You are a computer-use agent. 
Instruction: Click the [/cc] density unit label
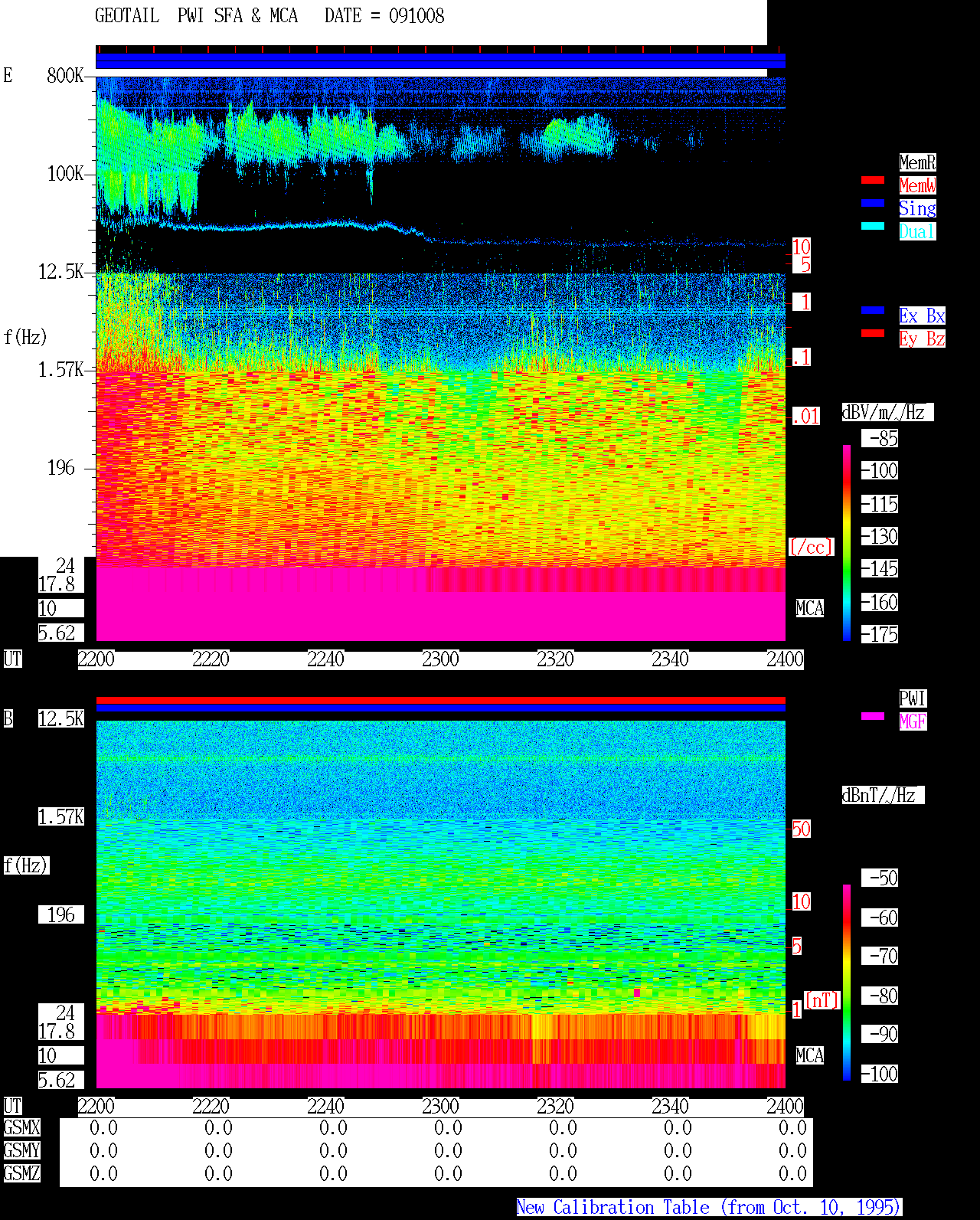pos(811,547)
